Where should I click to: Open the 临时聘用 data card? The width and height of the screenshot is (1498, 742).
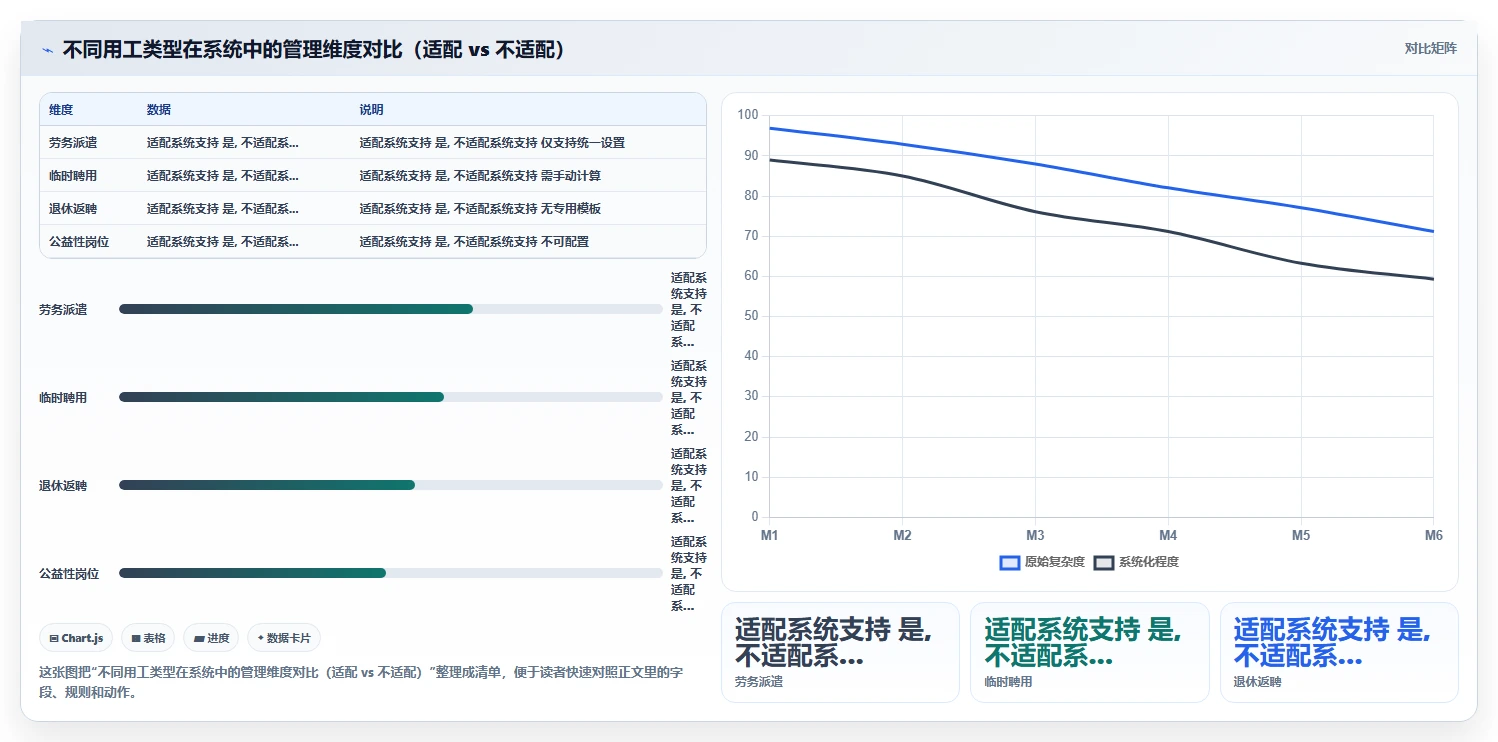pos(1089,652)
